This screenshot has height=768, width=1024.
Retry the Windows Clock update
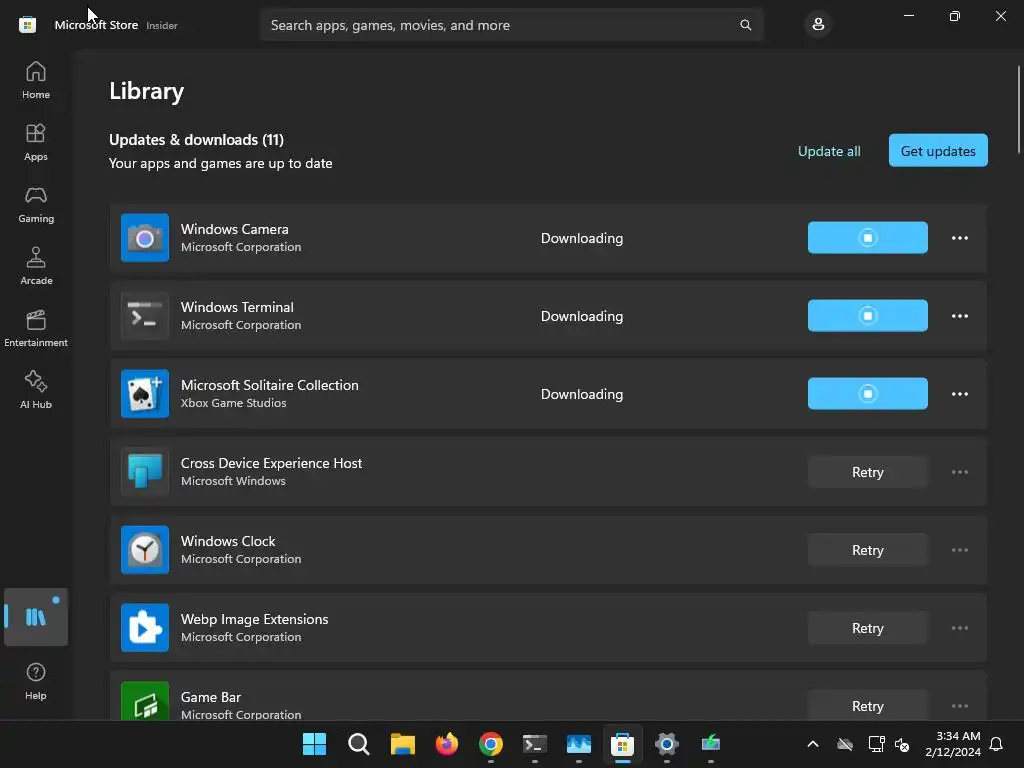(867, 550)
